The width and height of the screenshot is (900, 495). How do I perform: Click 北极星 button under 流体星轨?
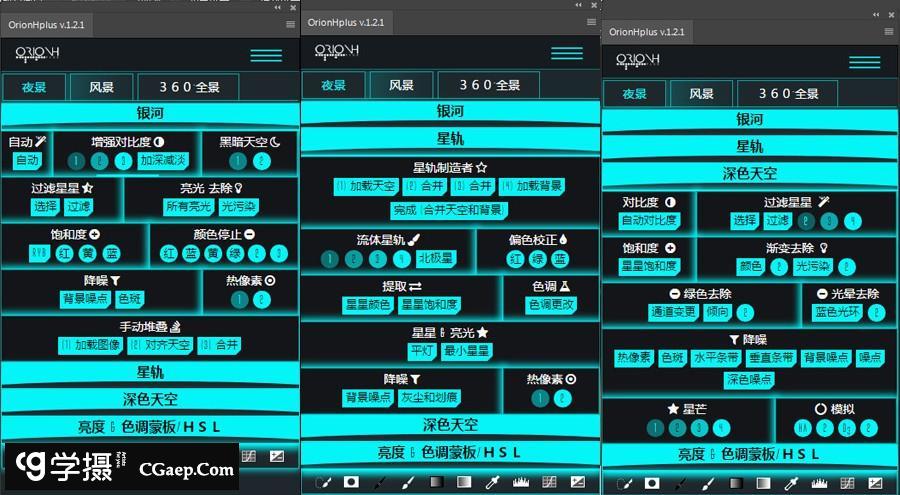point(435,259)
